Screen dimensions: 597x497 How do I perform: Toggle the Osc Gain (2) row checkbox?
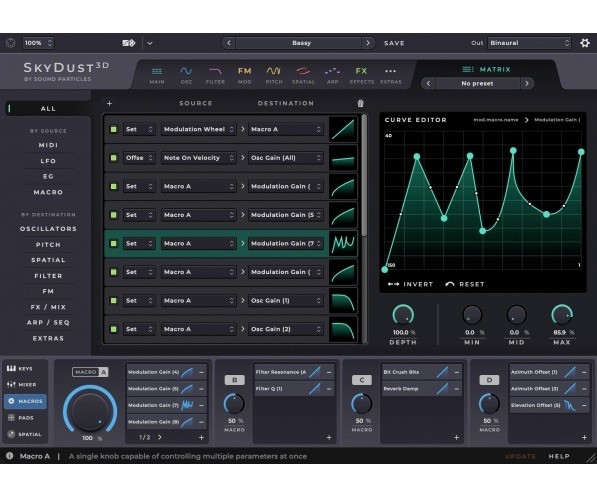tap(113, 329)
